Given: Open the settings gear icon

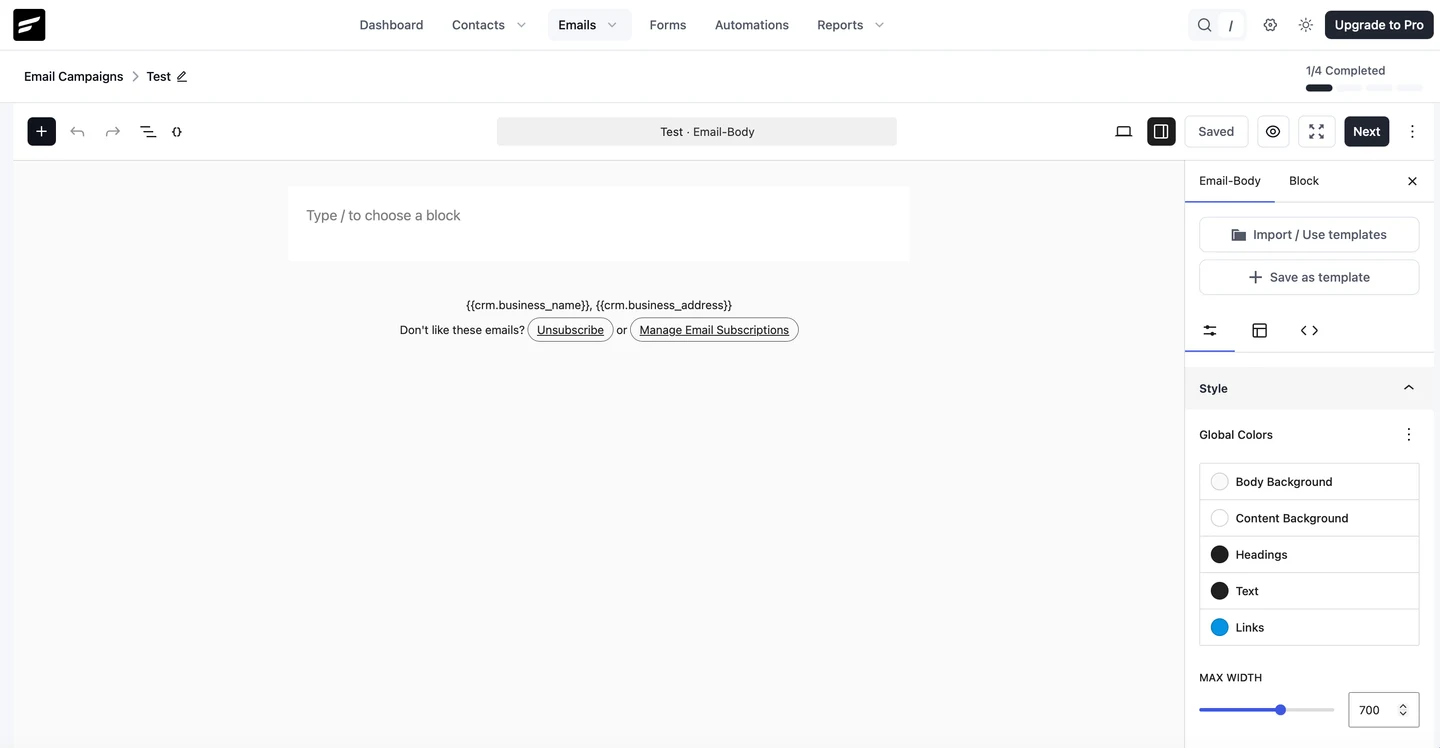Looking at the screenshot, I should [1270, 25].
